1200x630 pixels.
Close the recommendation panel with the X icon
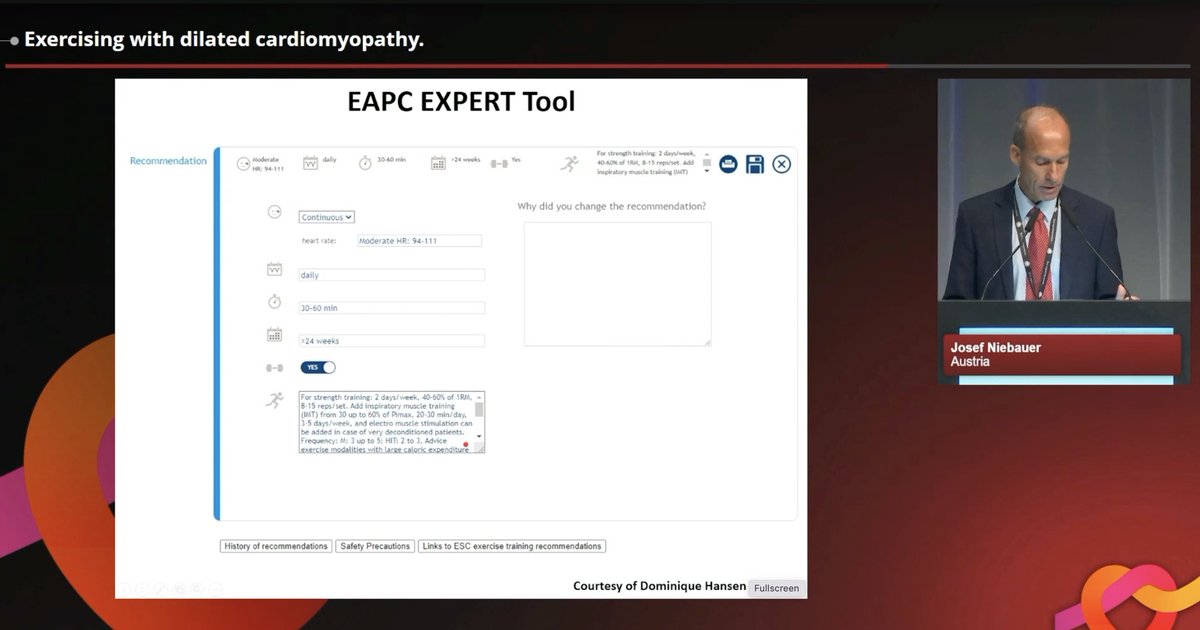click(781, 164)
